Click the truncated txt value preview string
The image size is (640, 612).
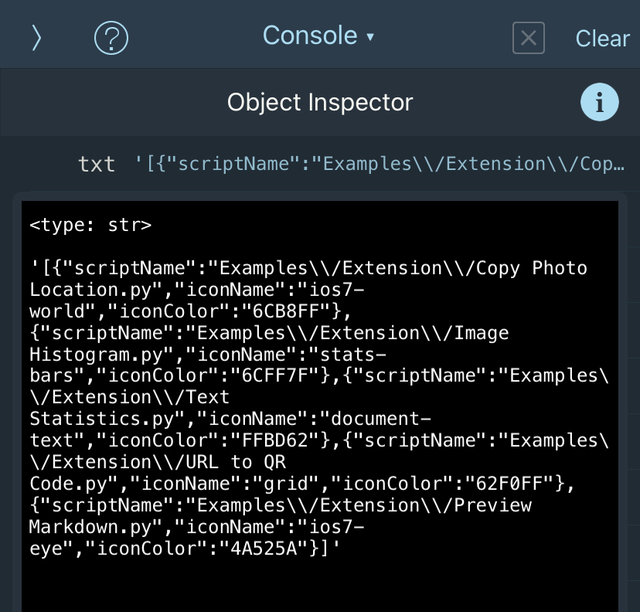click(x=380, y=164)
